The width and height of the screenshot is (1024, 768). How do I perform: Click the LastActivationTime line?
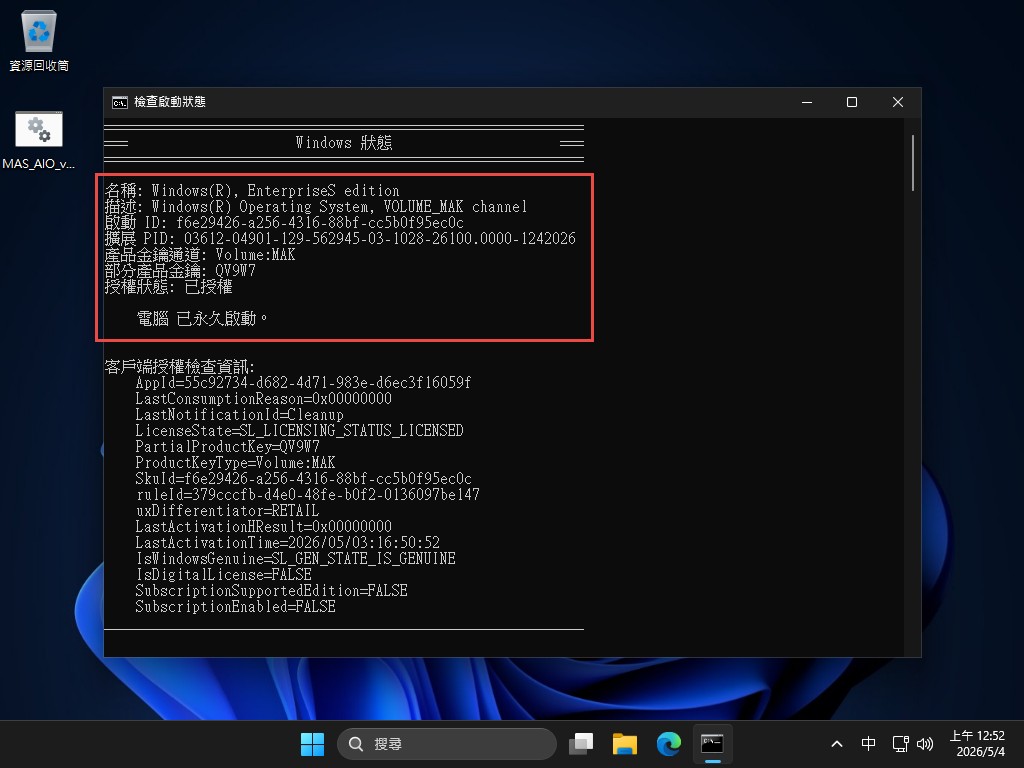pyautogui.click(x=287, y=543)
